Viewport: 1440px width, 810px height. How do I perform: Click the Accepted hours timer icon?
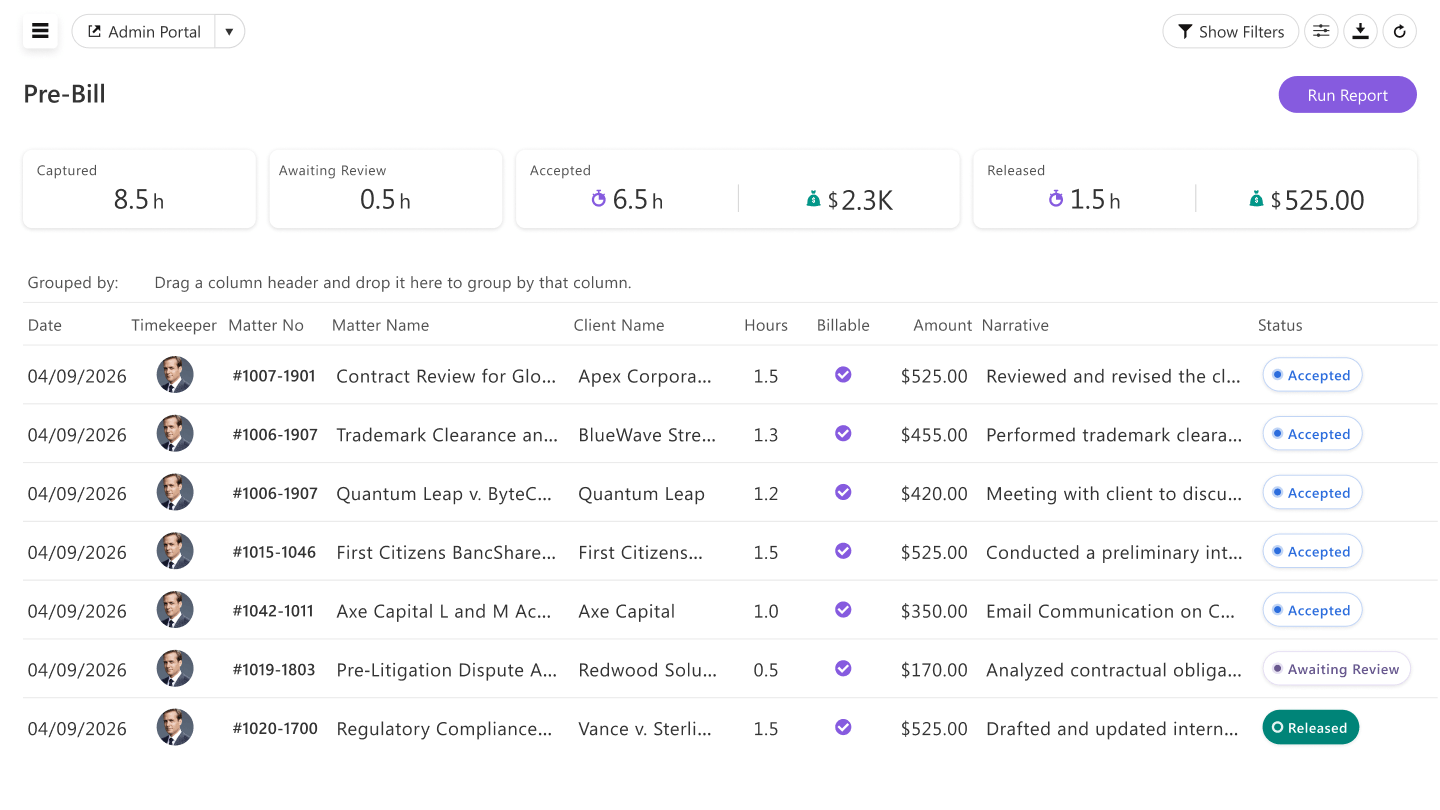click(599, 199)
